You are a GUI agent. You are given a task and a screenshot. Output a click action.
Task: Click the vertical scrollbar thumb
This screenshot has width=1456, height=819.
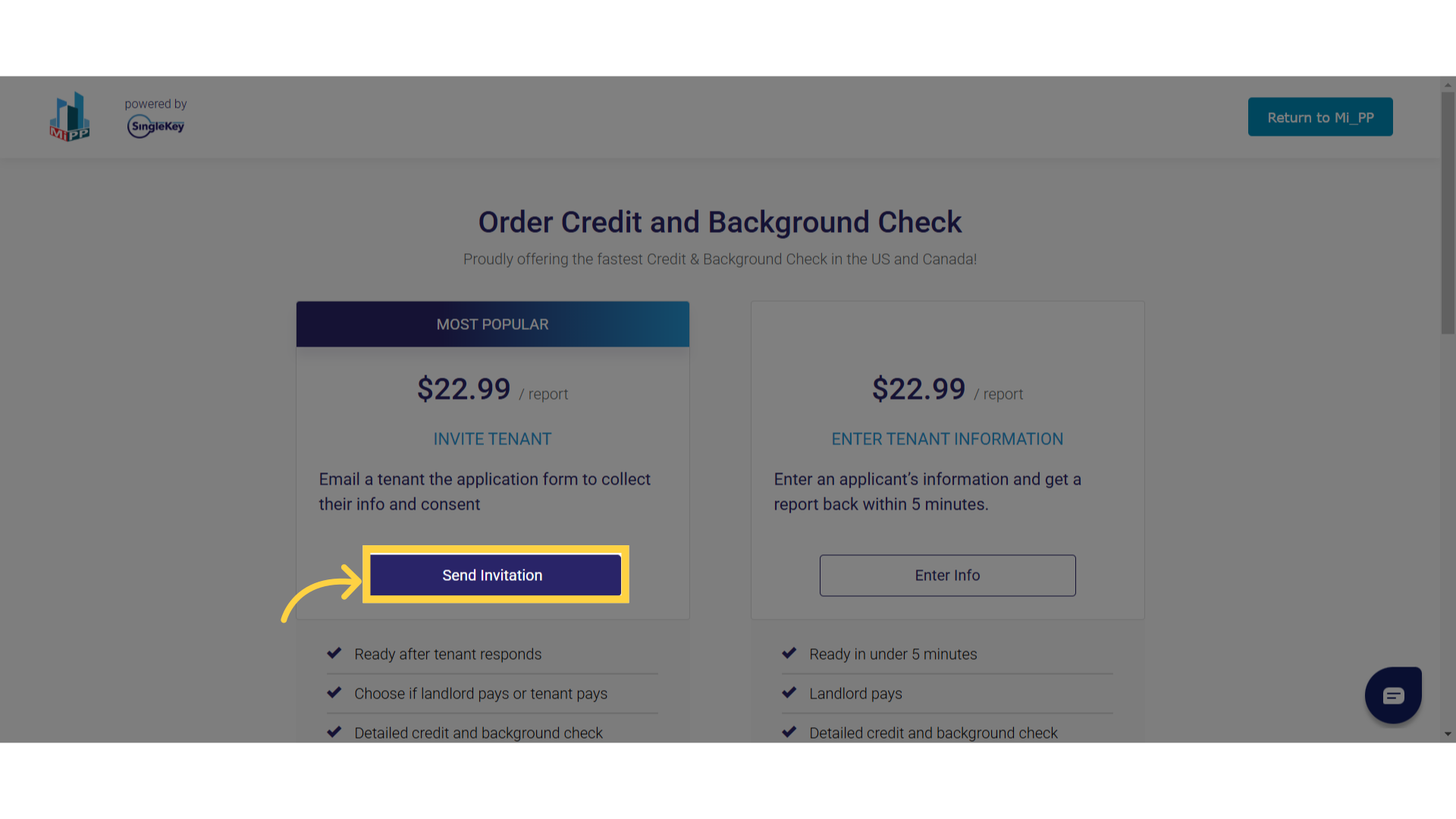coord(1448,213)
